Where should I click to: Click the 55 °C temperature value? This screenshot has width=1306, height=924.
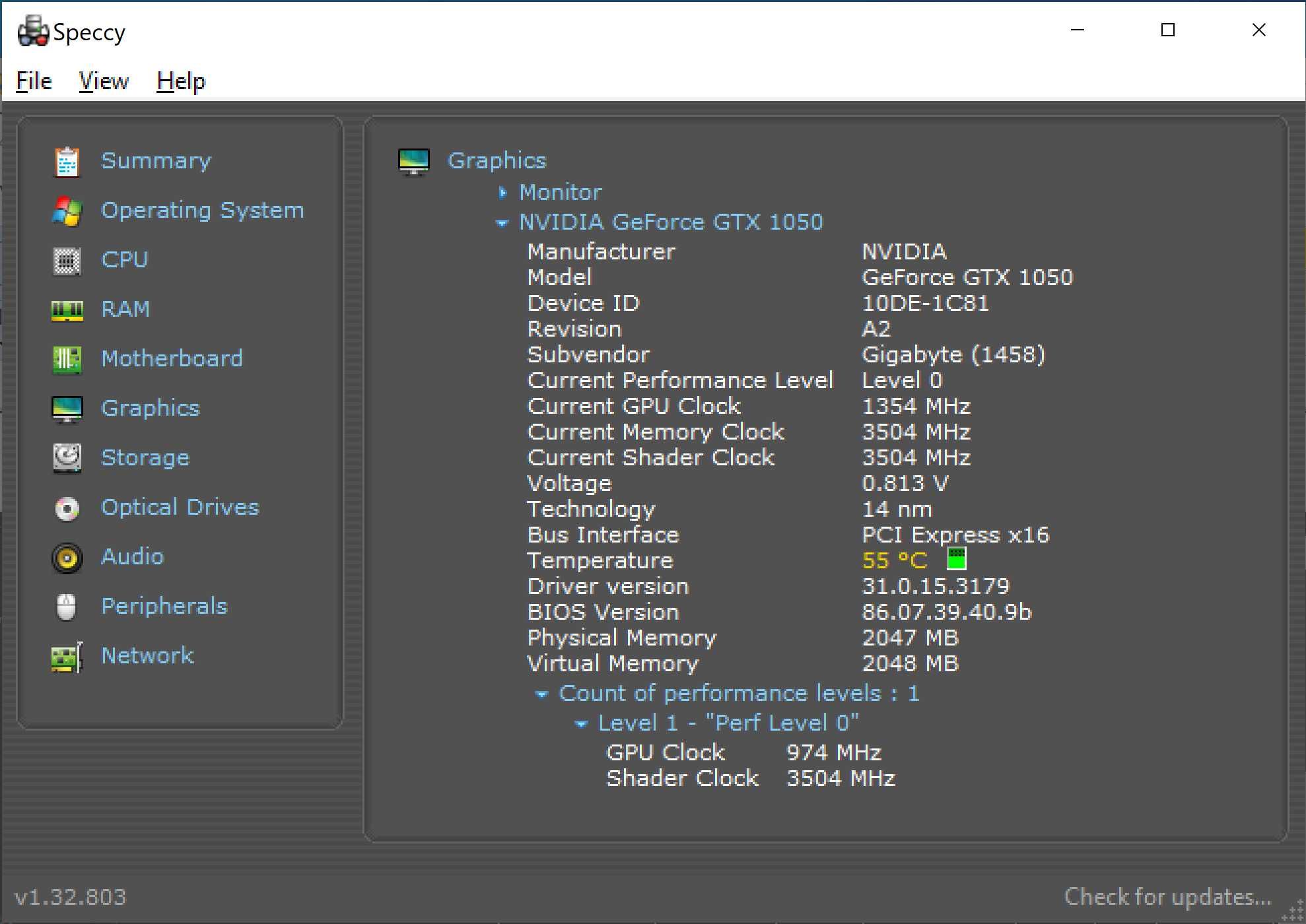click(x=895, y=561)
